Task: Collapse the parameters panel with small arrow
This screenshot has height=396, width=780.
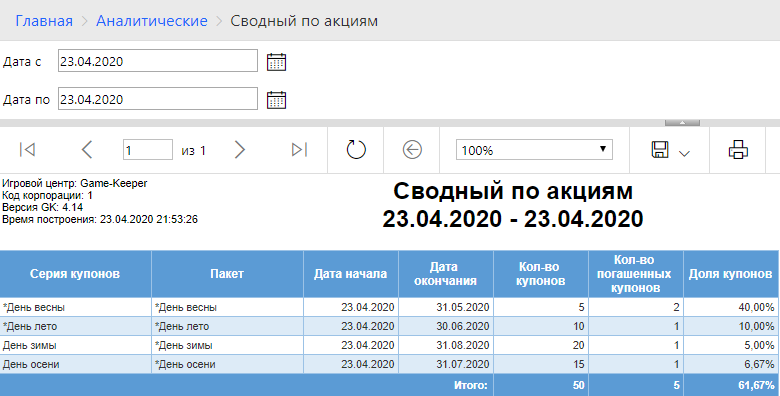Action: click(682, 122)
